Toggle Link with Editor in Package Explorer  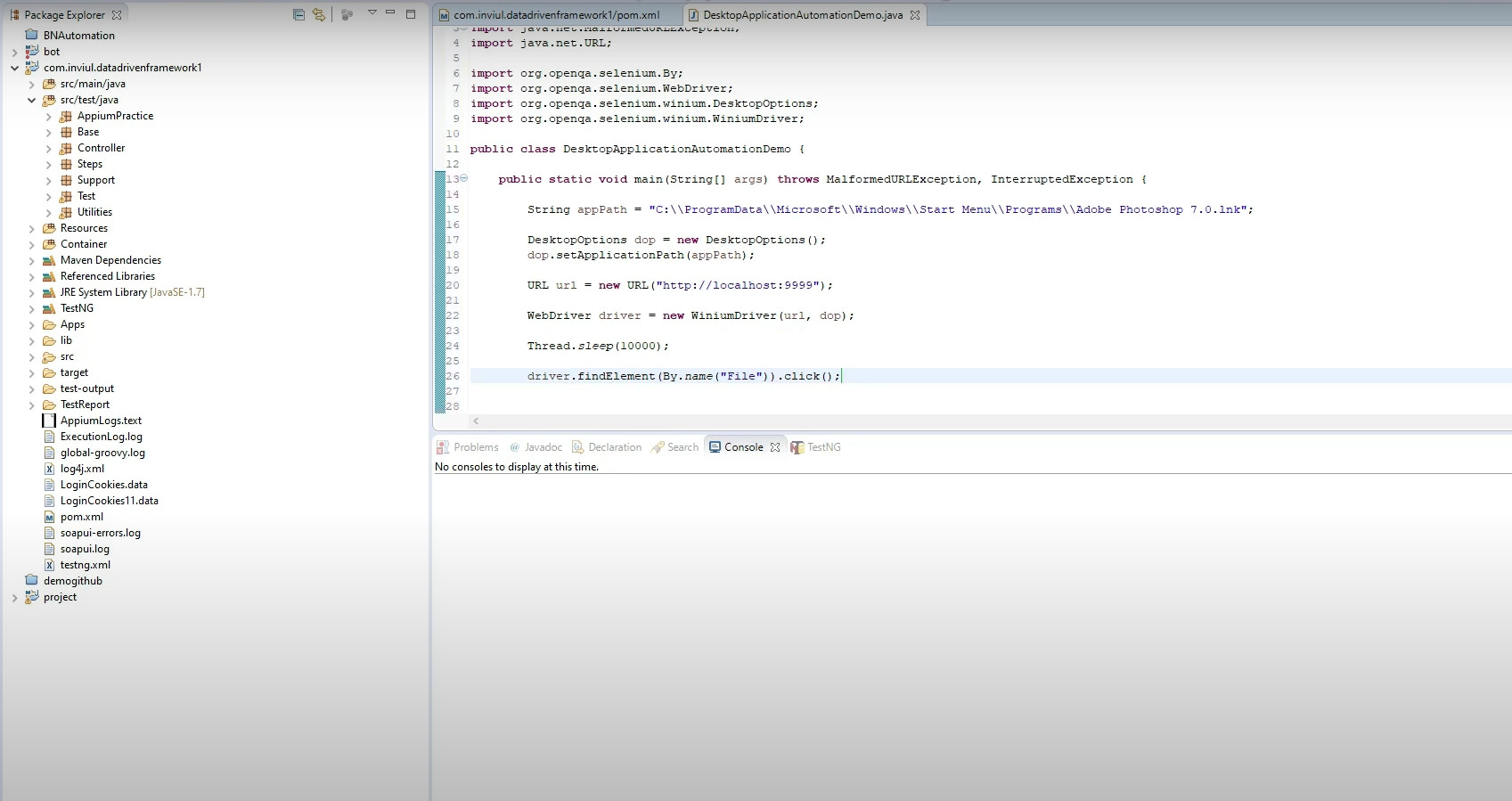pos(318,14)
